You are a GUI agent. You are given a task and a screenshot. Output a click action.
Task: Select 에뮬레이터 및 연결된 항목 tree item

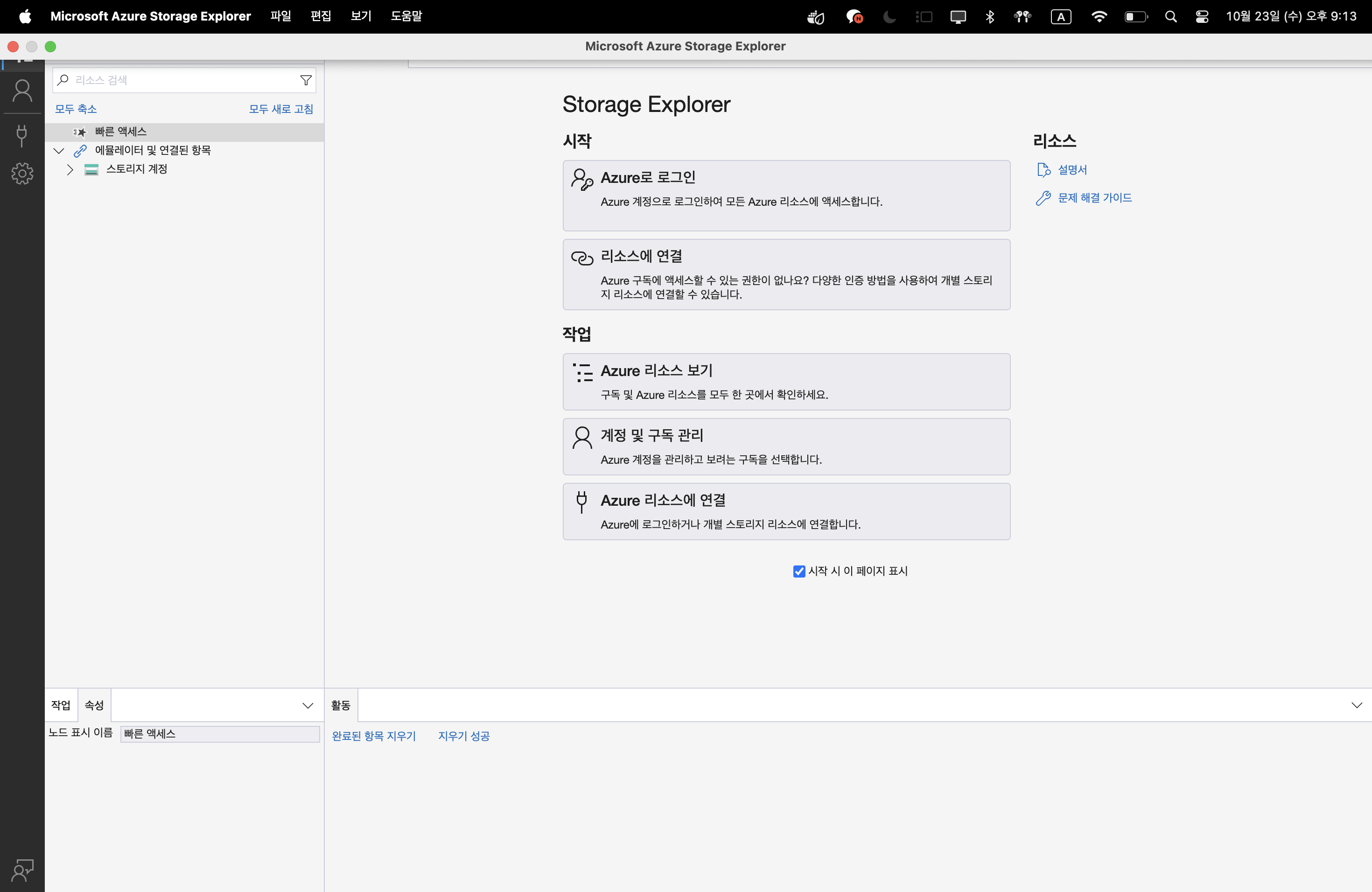coord(184,151)
